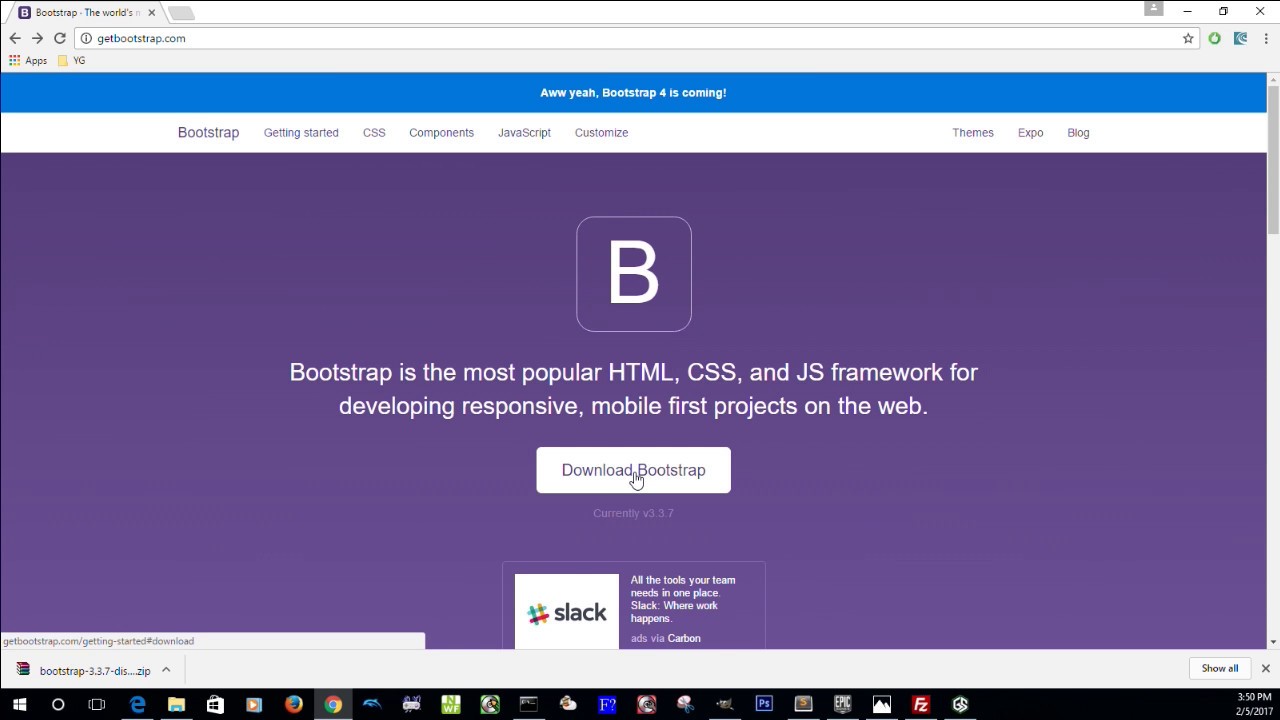Open the Apps bookmarks shortcut

click(28, 60)
